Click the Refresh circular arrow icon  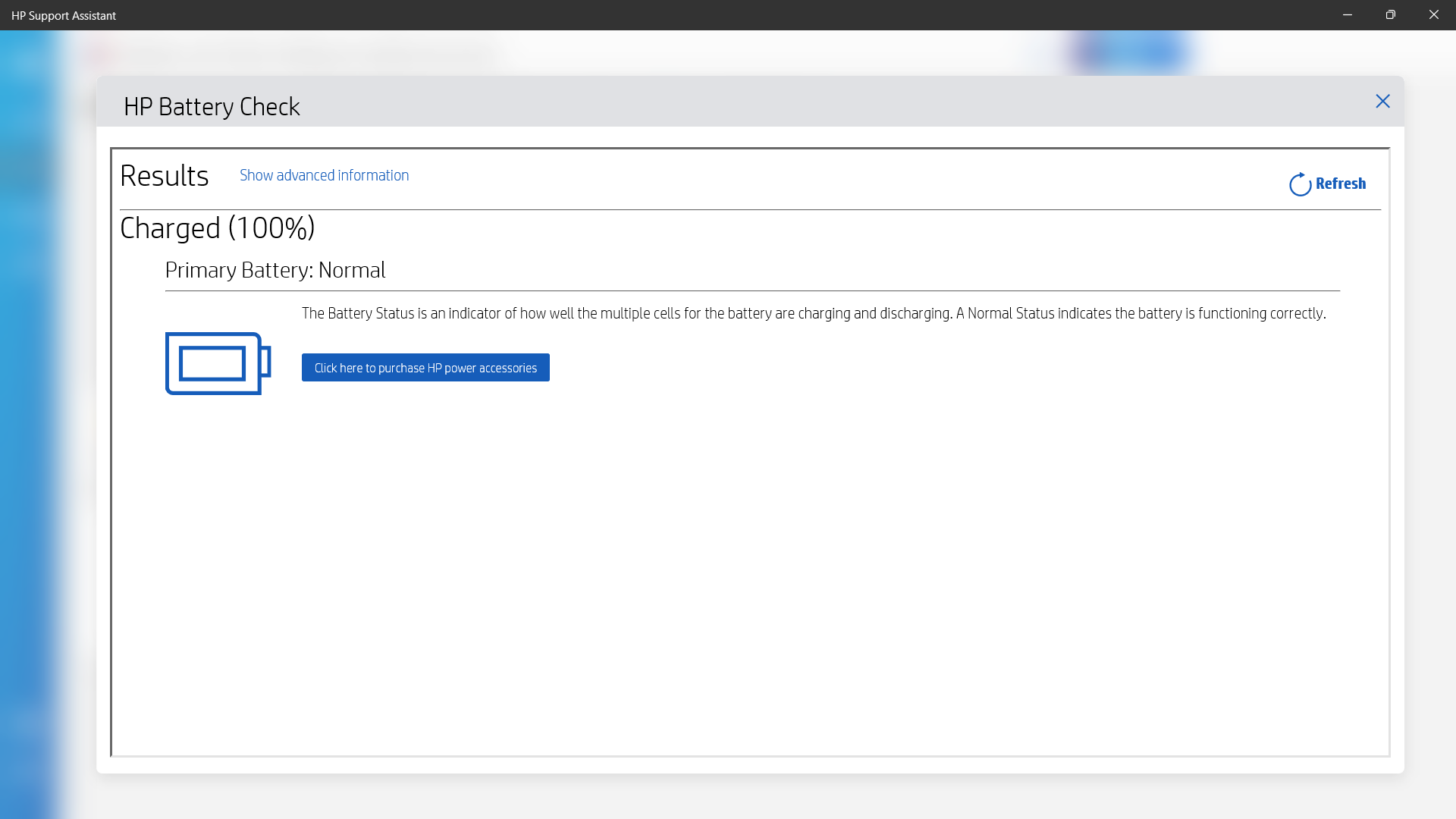[1299, 184]
